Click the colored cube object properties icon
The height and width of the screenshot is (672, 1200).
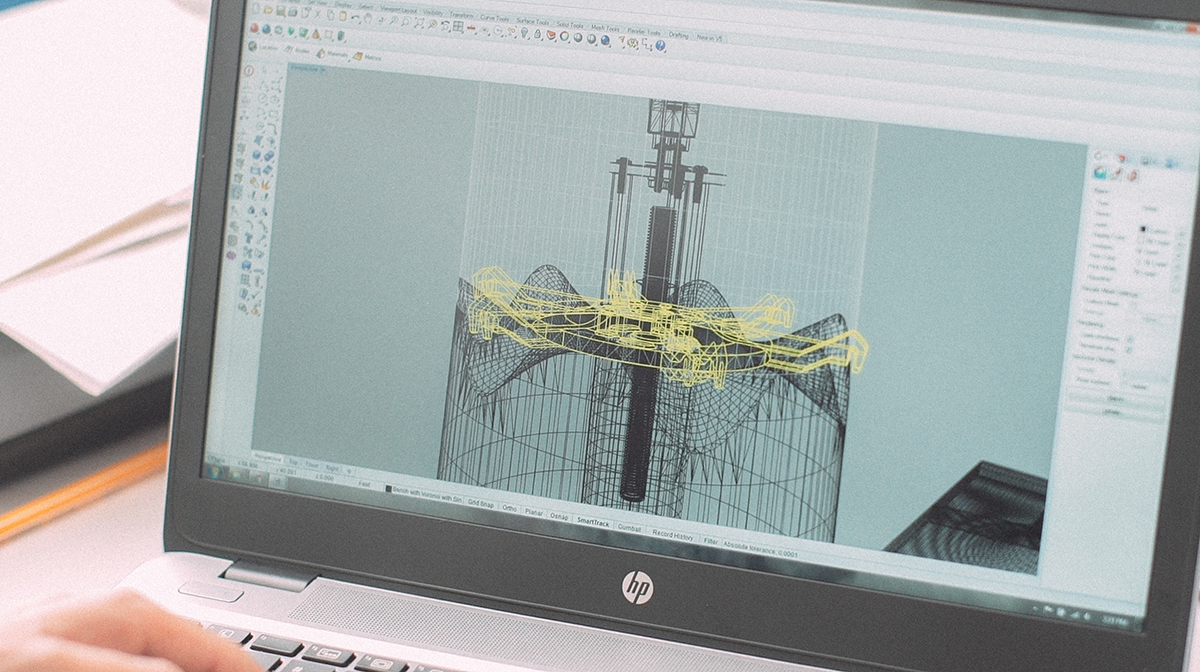coord(1100,172)
